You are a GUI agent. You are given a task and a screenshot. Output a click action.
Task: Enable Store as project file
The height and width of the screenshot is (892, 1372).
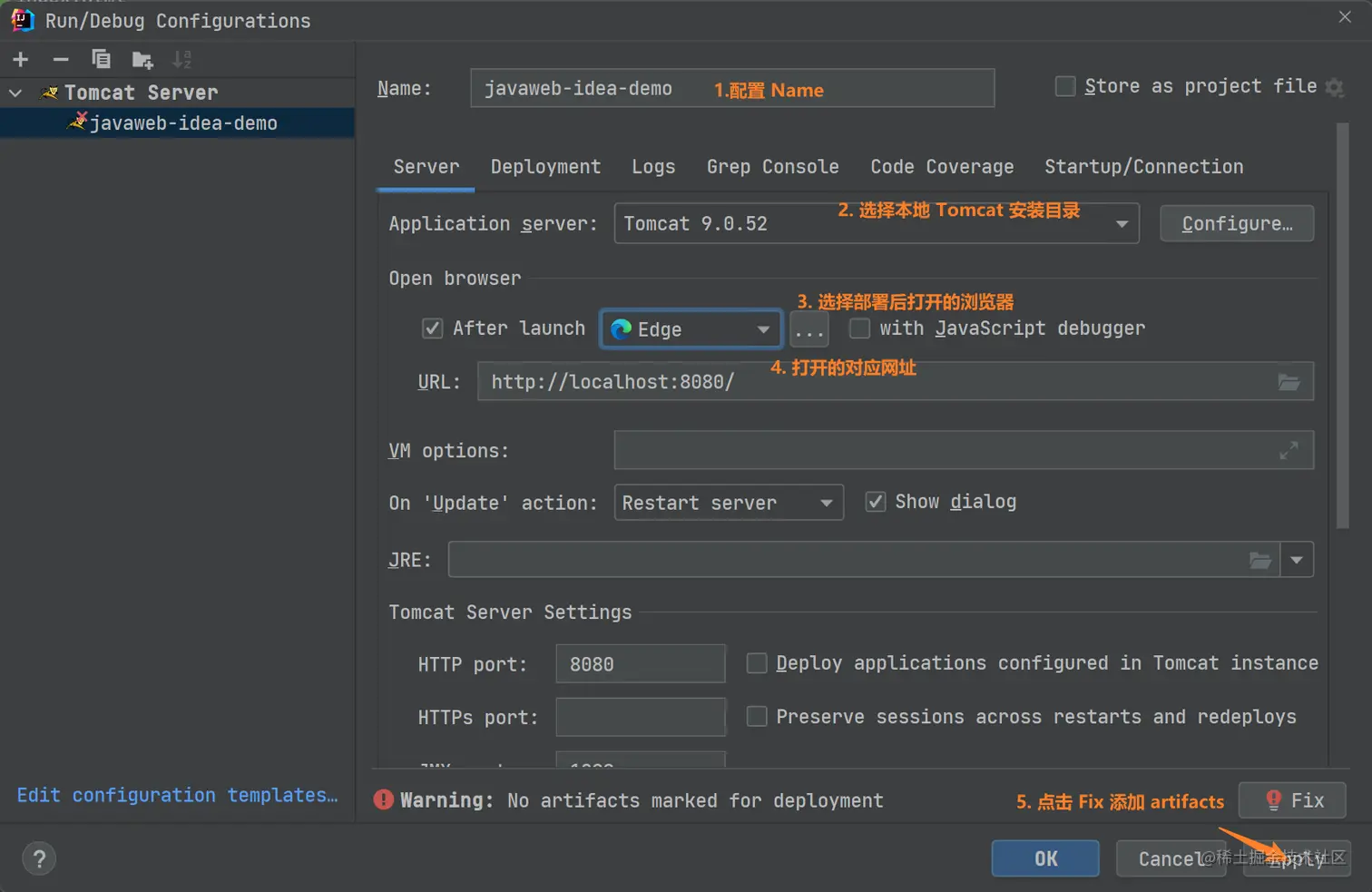coord(1065,86)
